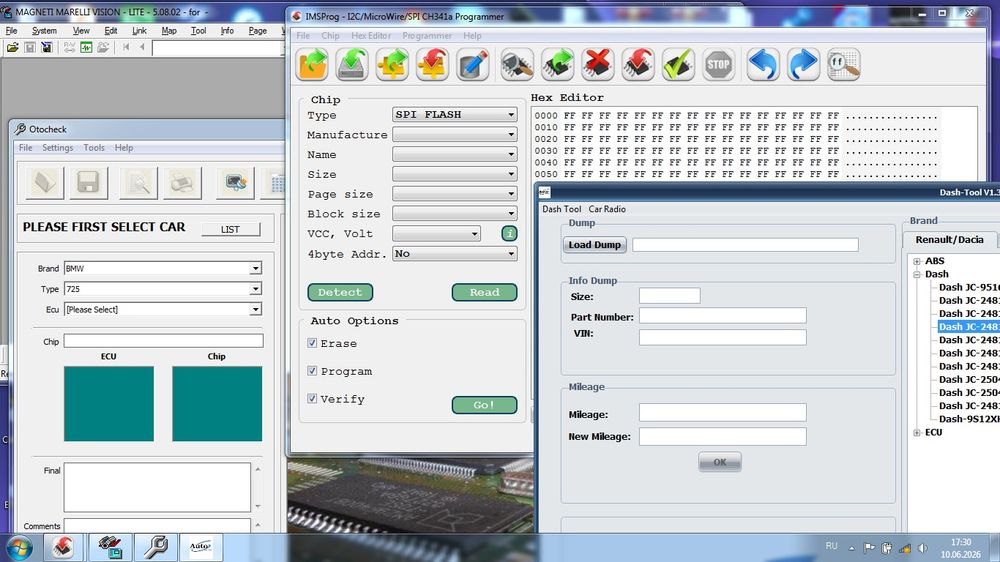Click VIN input field

723,337
